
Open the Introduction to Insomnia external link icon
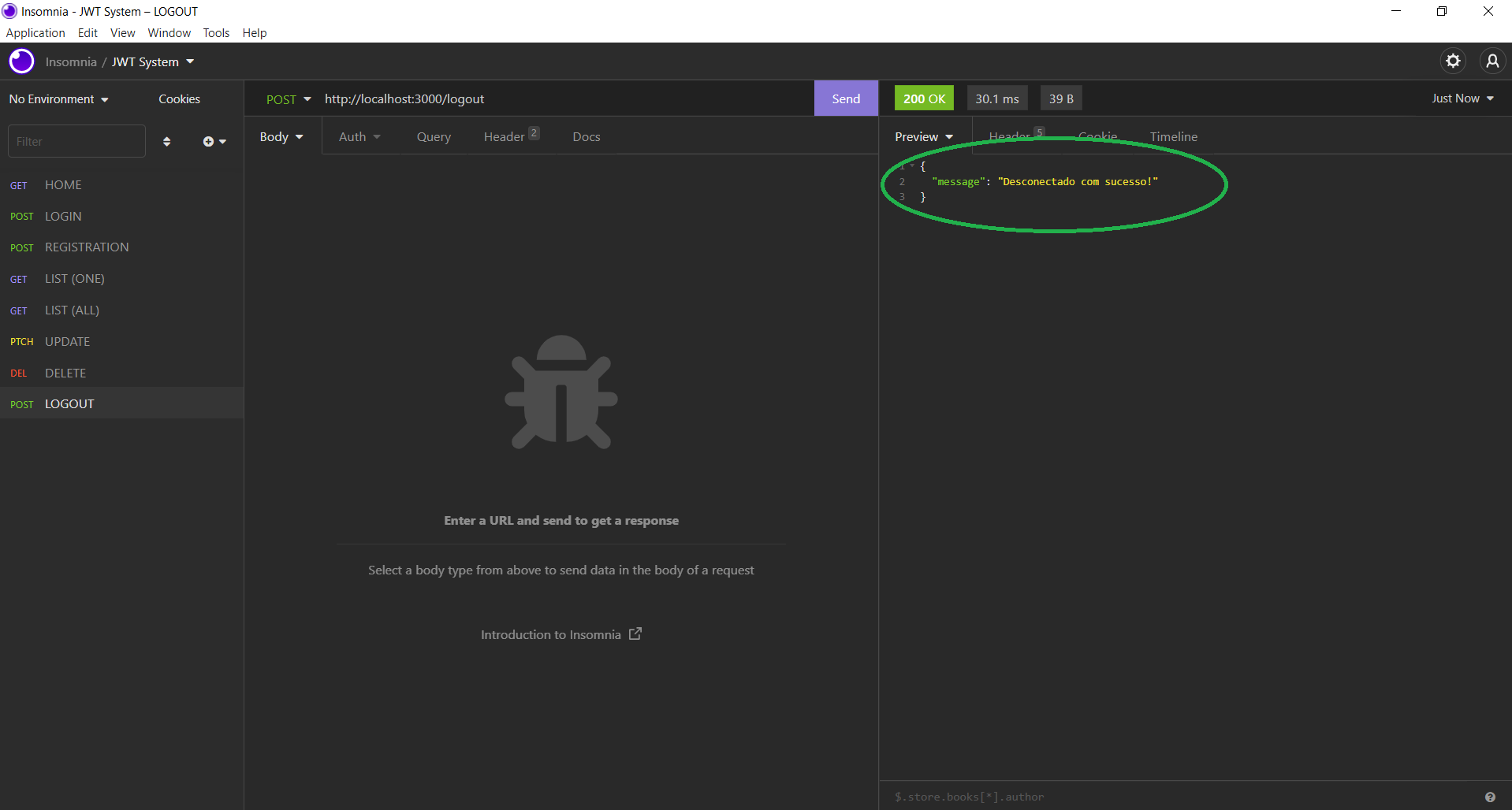pyautogui.click(x=635, y=634)
